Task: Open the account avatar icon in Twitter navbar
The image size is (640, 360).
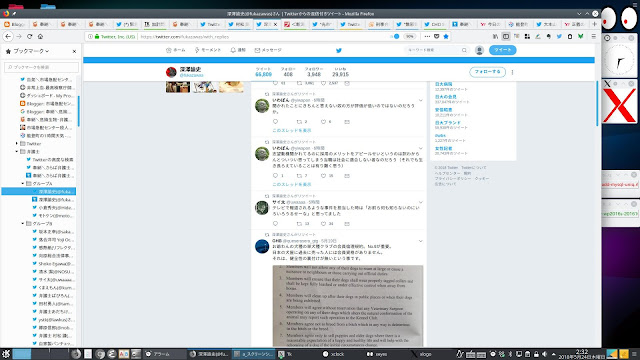Action: point(479,50)
